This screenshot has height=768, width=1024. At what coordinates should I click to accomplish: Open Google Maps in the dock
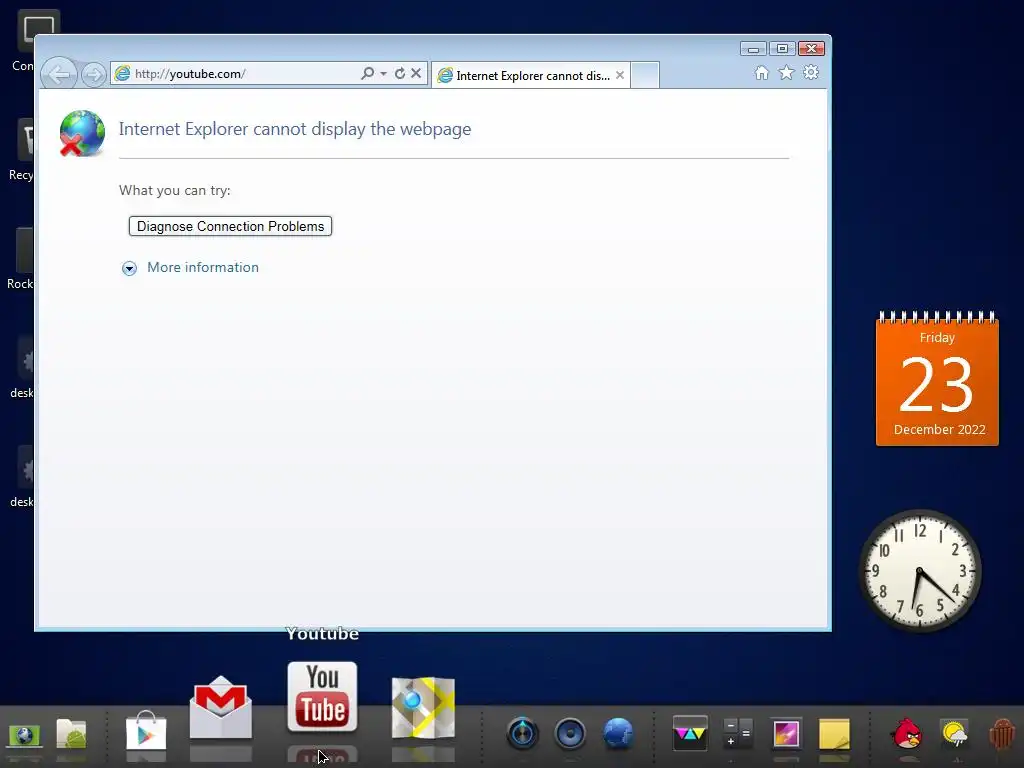pyautogui.click(x=423, y=708)
